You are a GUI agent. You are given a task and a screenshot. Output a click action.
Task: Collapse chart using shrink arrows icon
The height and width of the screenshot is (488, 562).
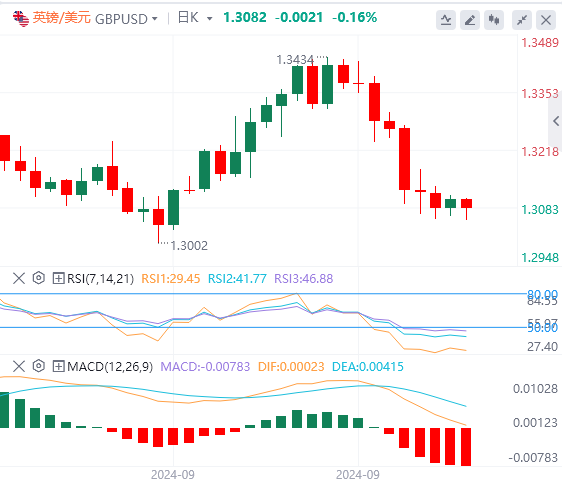(522, 20)
